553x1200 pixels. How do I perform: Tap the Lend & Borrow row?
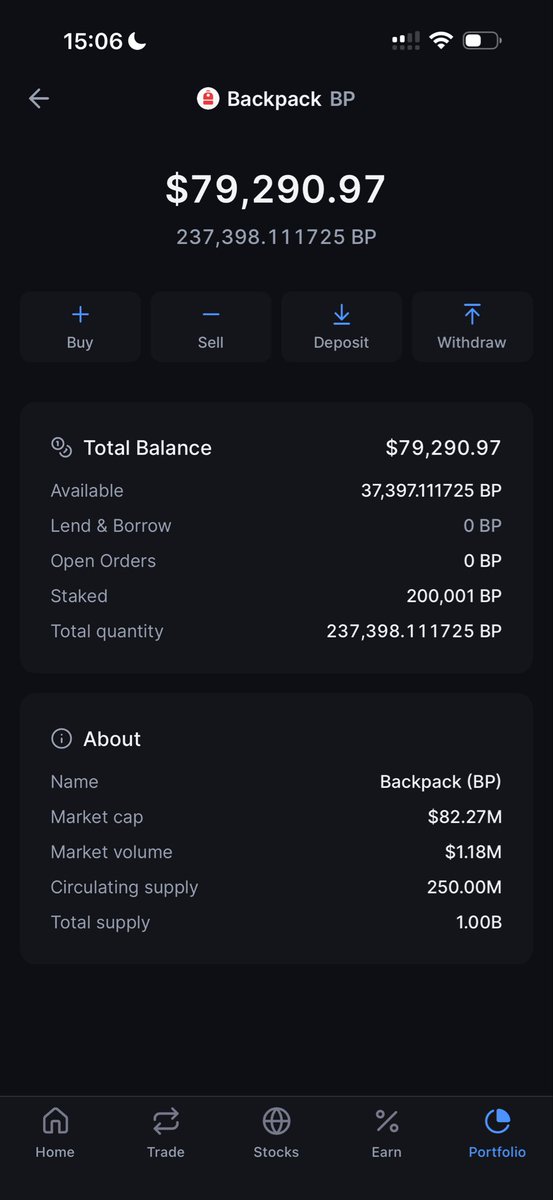coord(276,526)
